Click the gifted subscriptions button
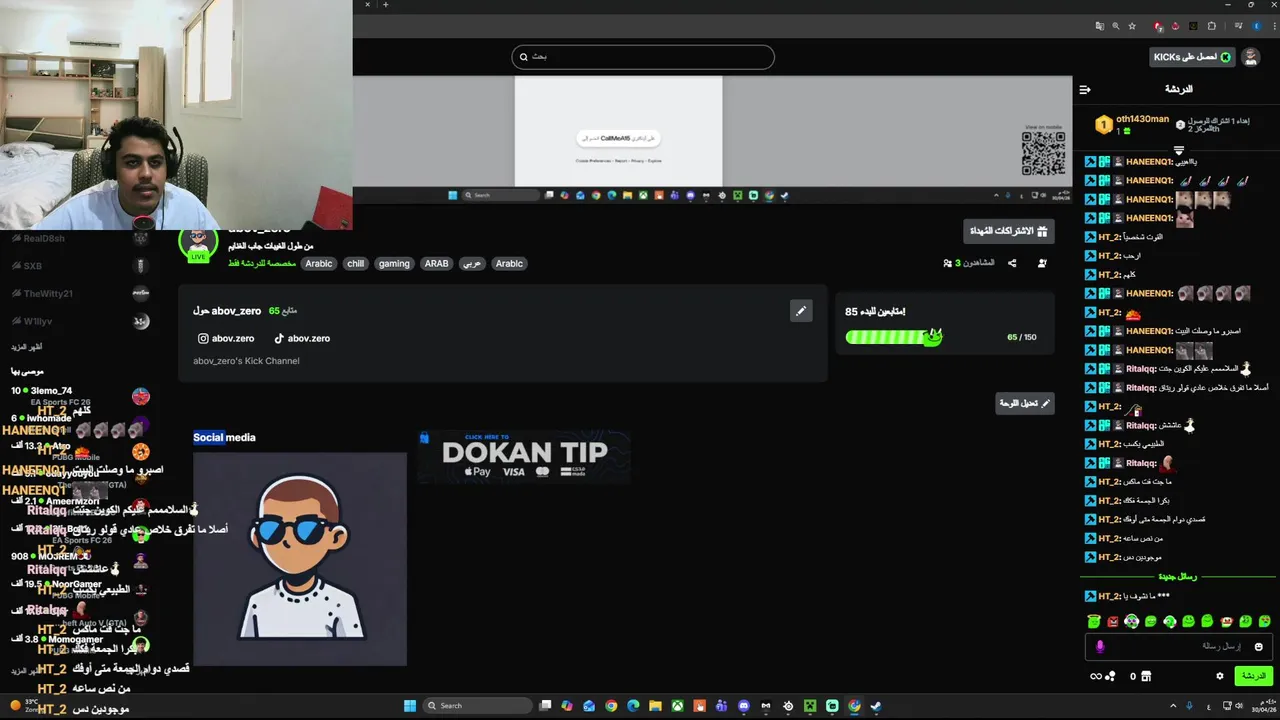This screenshot has height=720, width=1280. pos(1009,231)
